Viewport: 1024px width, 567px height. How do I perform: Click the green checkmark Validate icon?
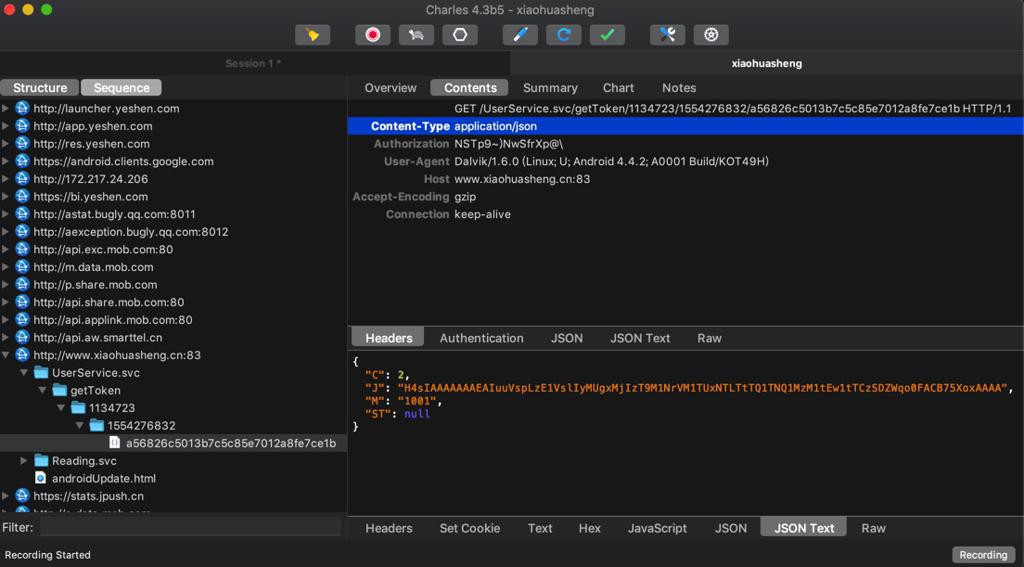pyautogui.click(x=607, y=35)
